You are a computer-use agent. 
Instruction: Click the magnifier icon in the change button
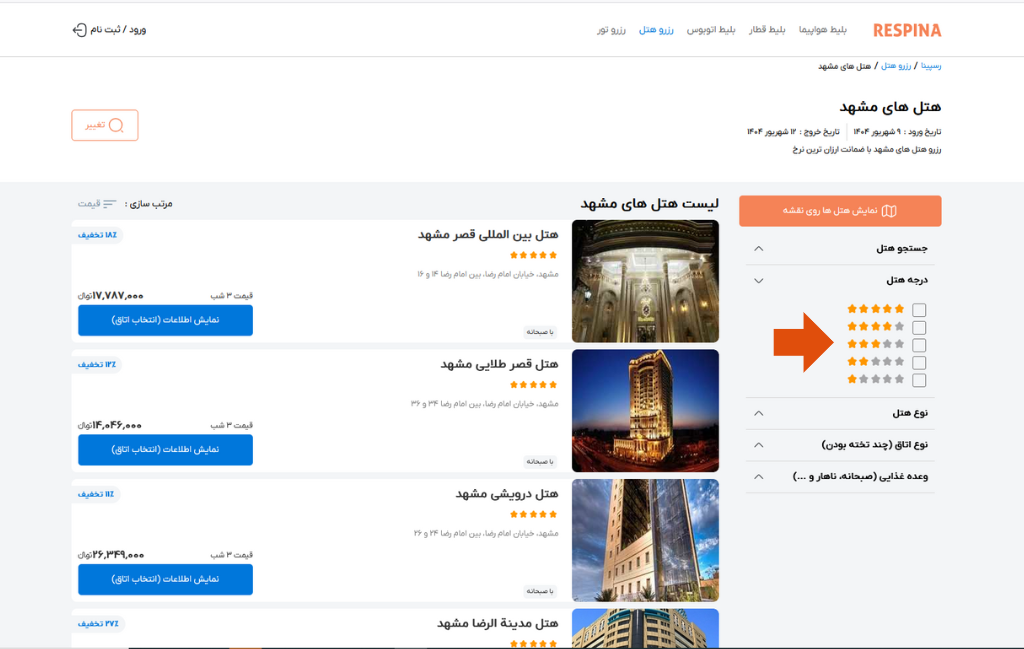coord(116,125)
